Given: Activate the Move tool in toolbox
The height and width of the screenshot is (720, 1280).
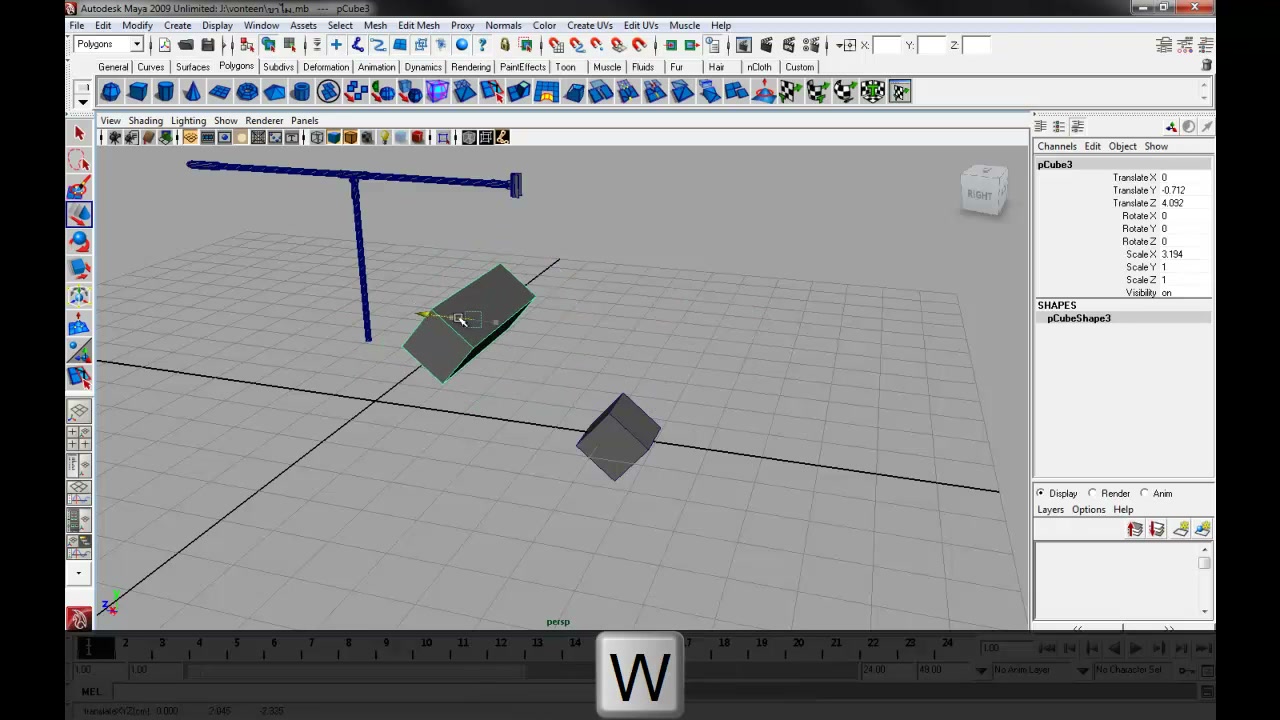Looking at the screenshot, I should [79, 214].
